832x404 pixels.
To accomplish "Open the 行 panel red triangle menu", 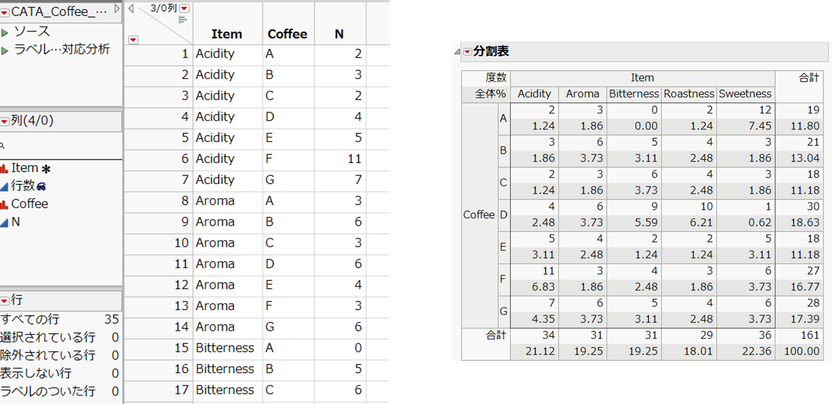I will point(4,300).
